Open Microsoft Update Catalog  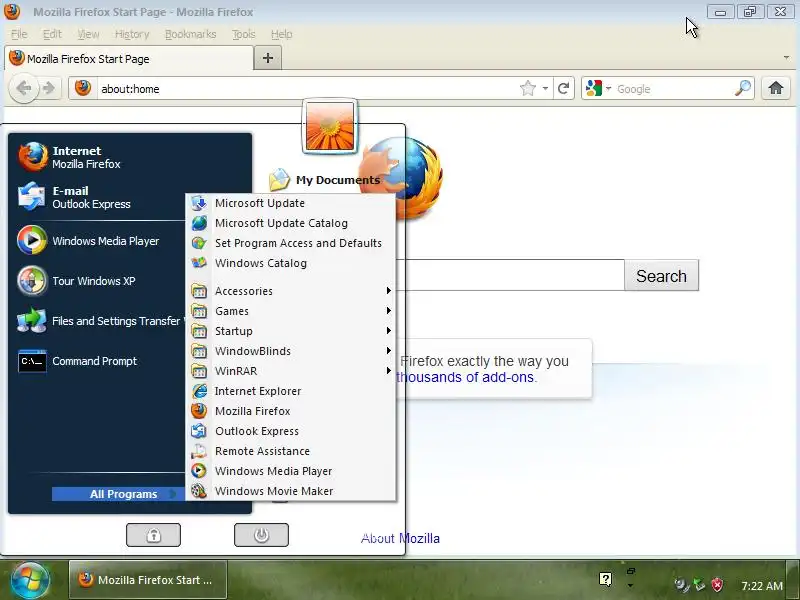point(291,223)
